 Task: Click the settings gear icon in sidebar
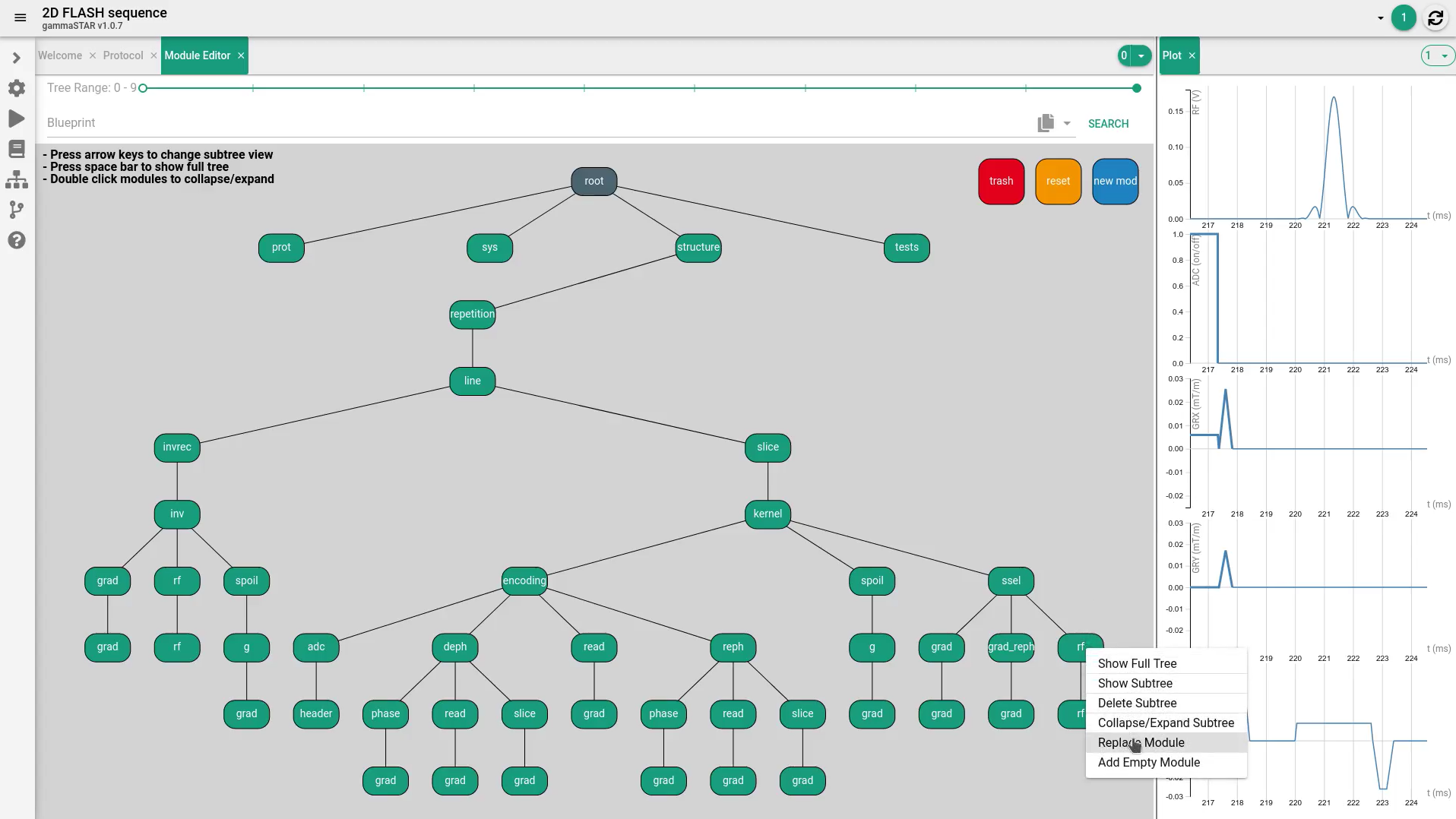17,88
